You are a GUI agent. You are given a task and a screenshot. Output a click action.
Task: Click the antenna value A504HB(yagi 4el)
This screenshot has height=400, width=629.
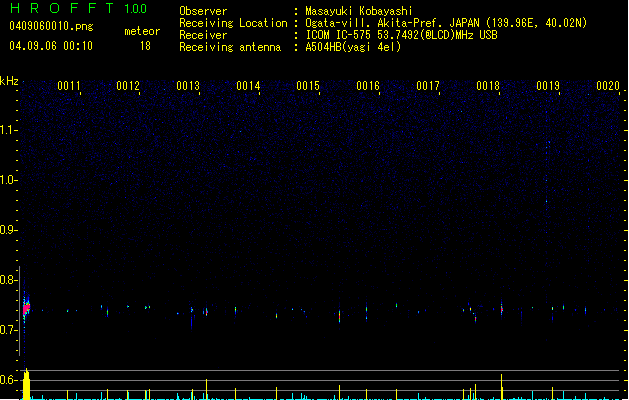[353, 47]
